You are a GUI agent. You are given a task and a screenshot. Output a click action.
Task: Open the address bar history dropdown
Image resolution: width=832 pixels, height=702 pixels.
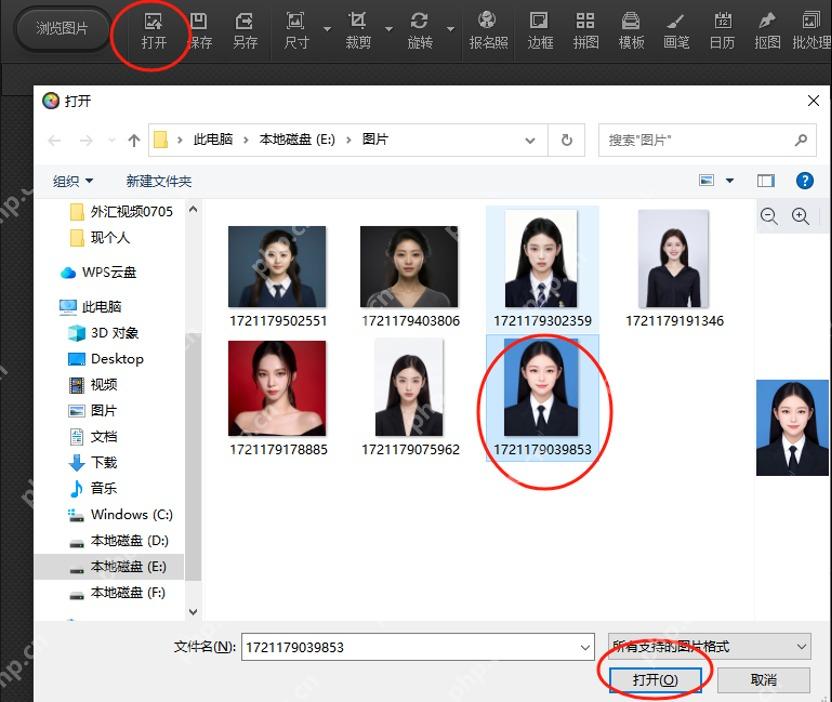pos(530,141)
